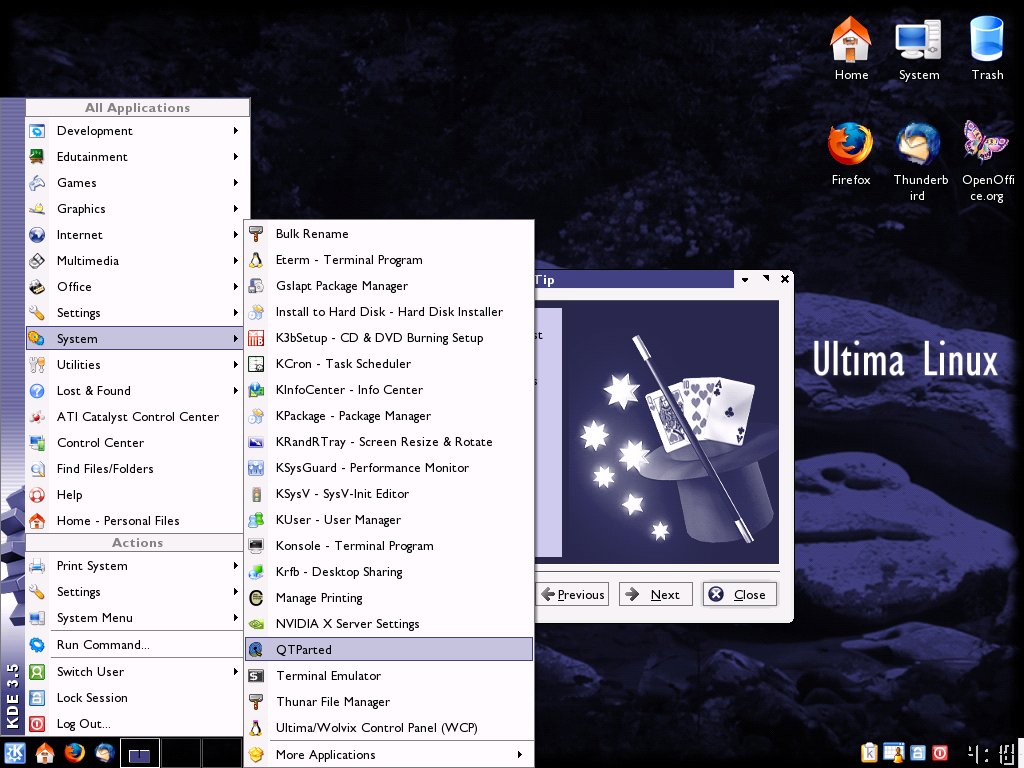Expand the Switch User submenu arrow
Image resolution: width=1024 pixels, height=768 pixels.
[x=236, y=671]
